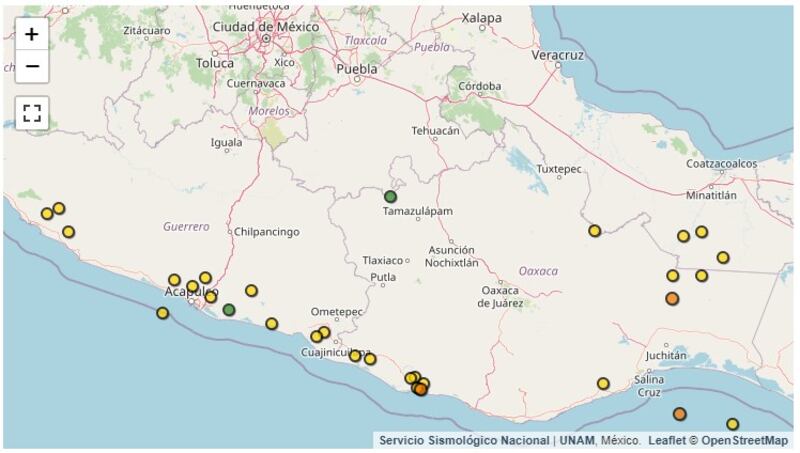
Task: Open the OpenStreetMap copyright link
Action: 744,440
